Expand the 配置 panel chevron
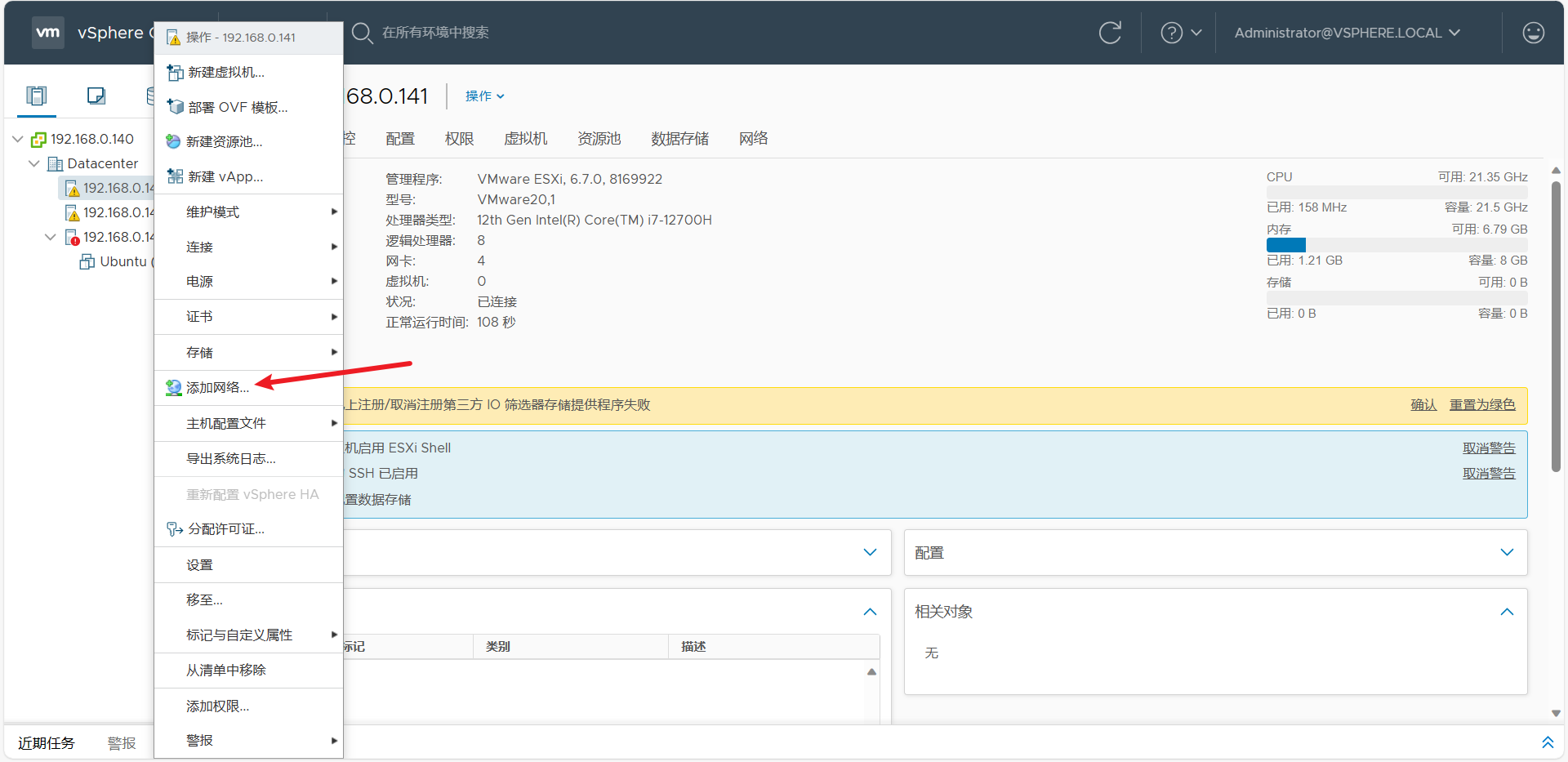 click(x=1507, y=553)
